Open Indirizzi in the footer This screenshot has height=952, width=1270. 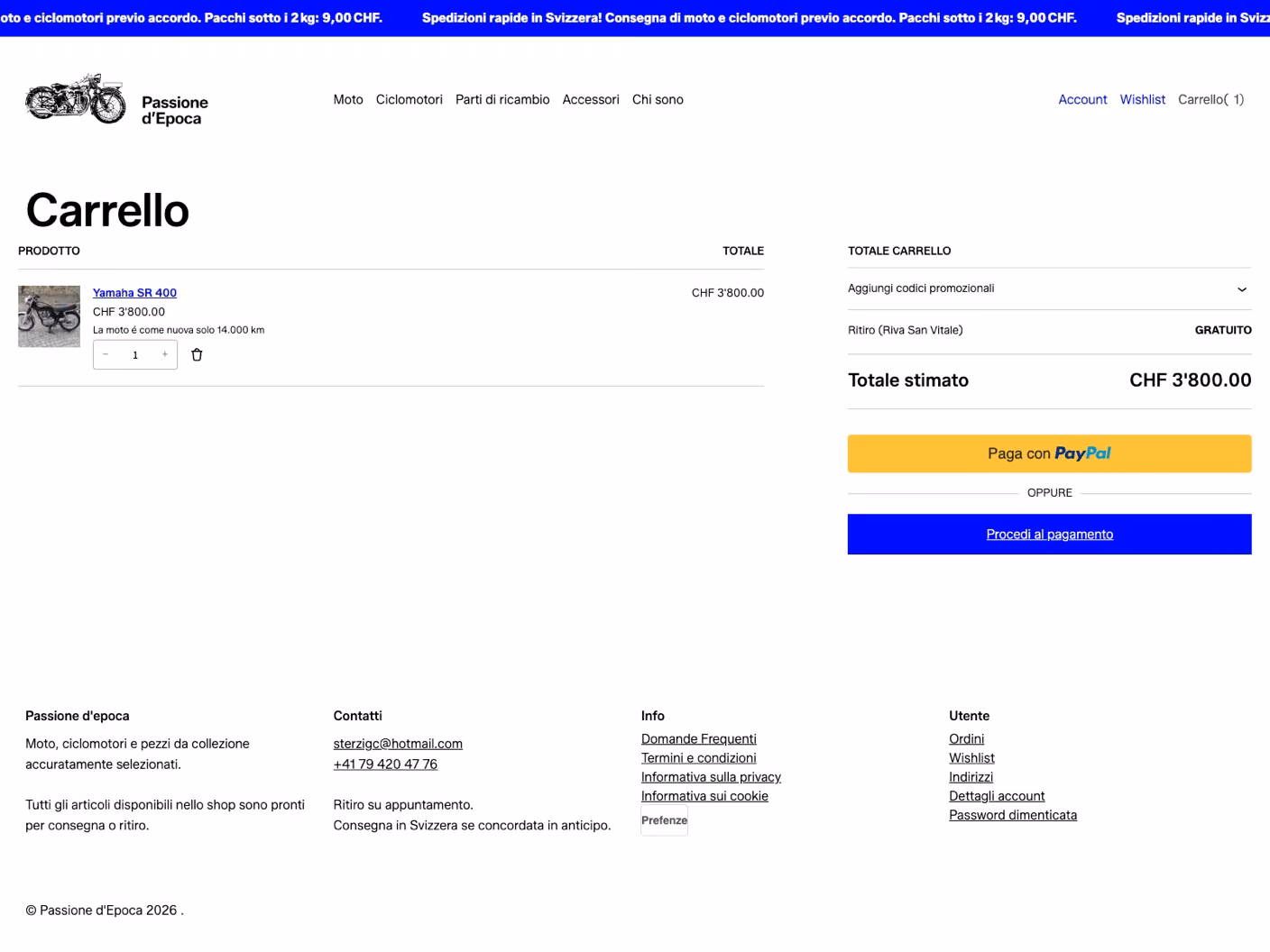point(971,777)
